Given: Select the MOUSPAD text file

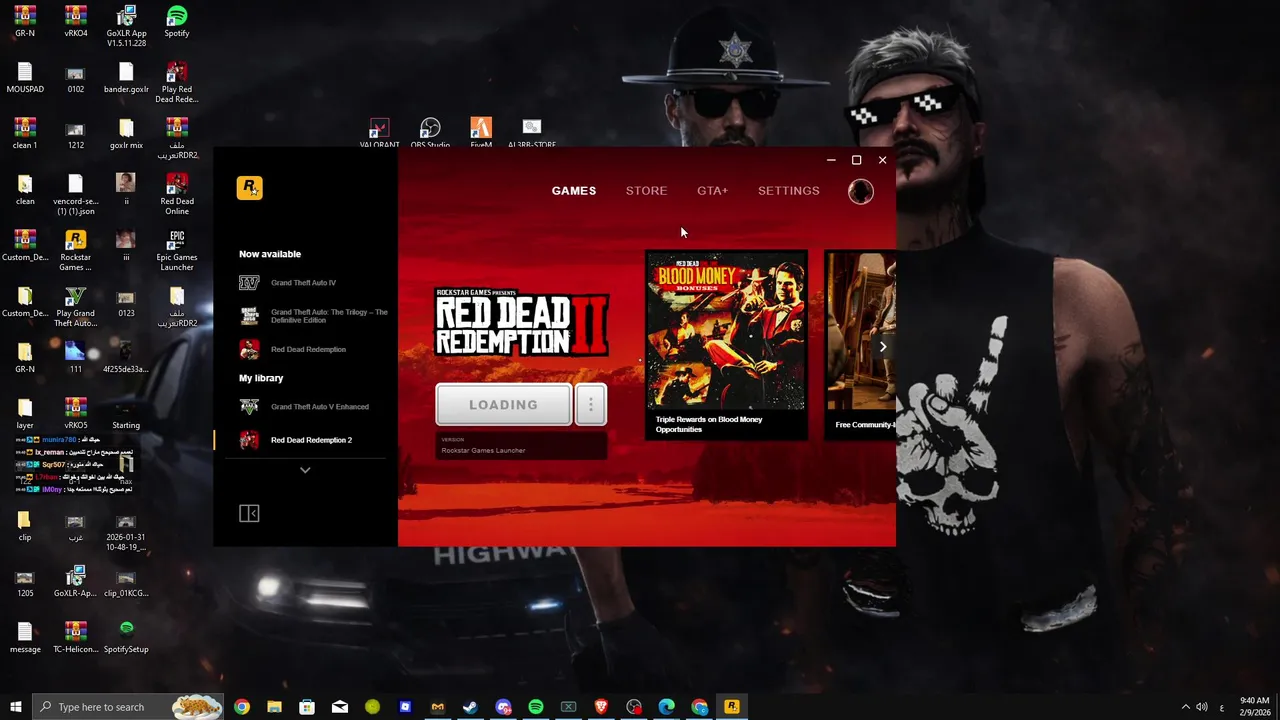Looking at the screenshot, I should pyautogui.click(x=25, y=78).
